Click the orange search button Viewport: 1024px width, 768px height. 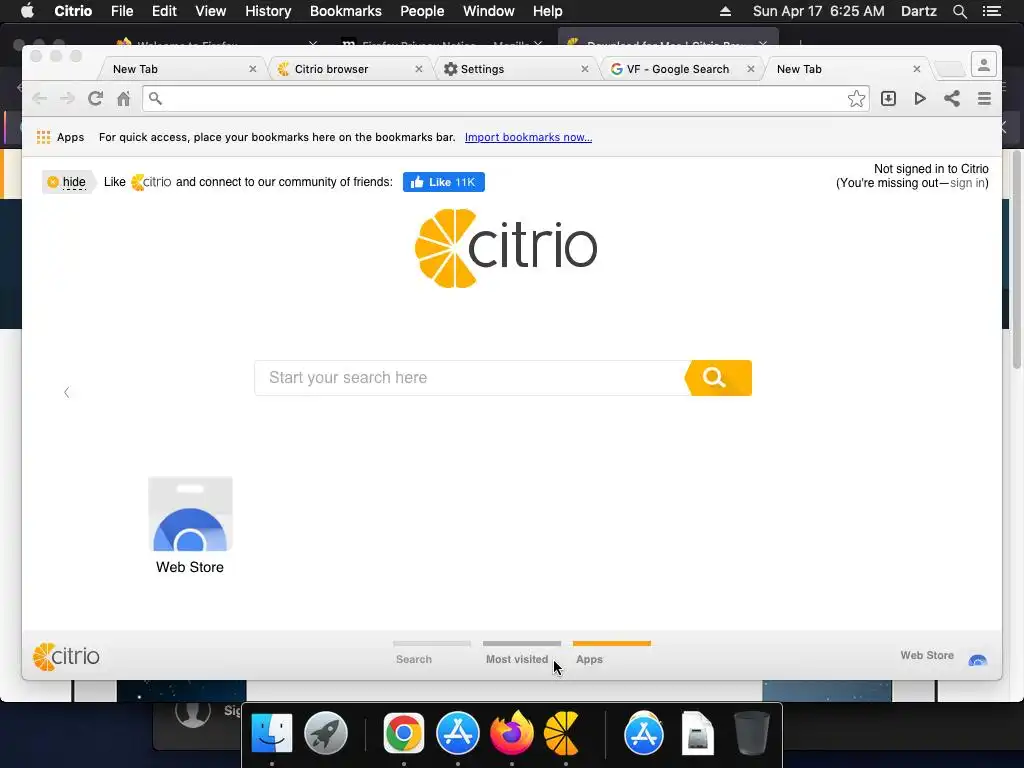pos(718,377)
